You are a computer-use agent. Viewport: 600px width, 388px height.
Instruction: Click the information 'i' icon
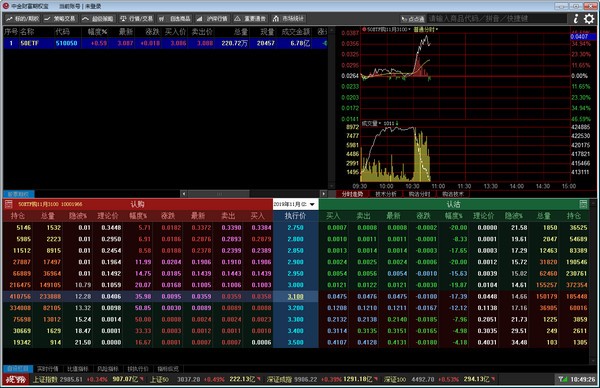click(576, 18)
